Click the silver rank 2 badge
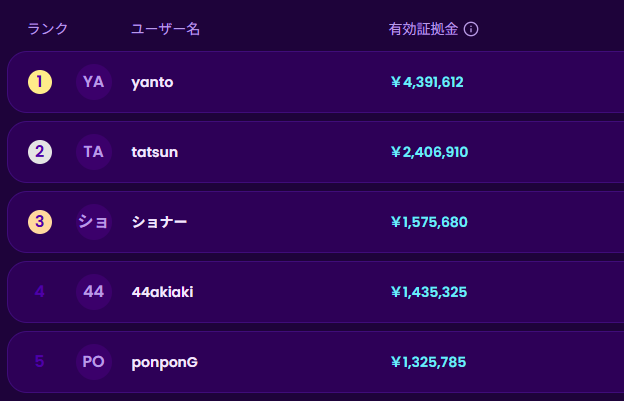This screenshot has width=624, height=401. tap(40, 152)
